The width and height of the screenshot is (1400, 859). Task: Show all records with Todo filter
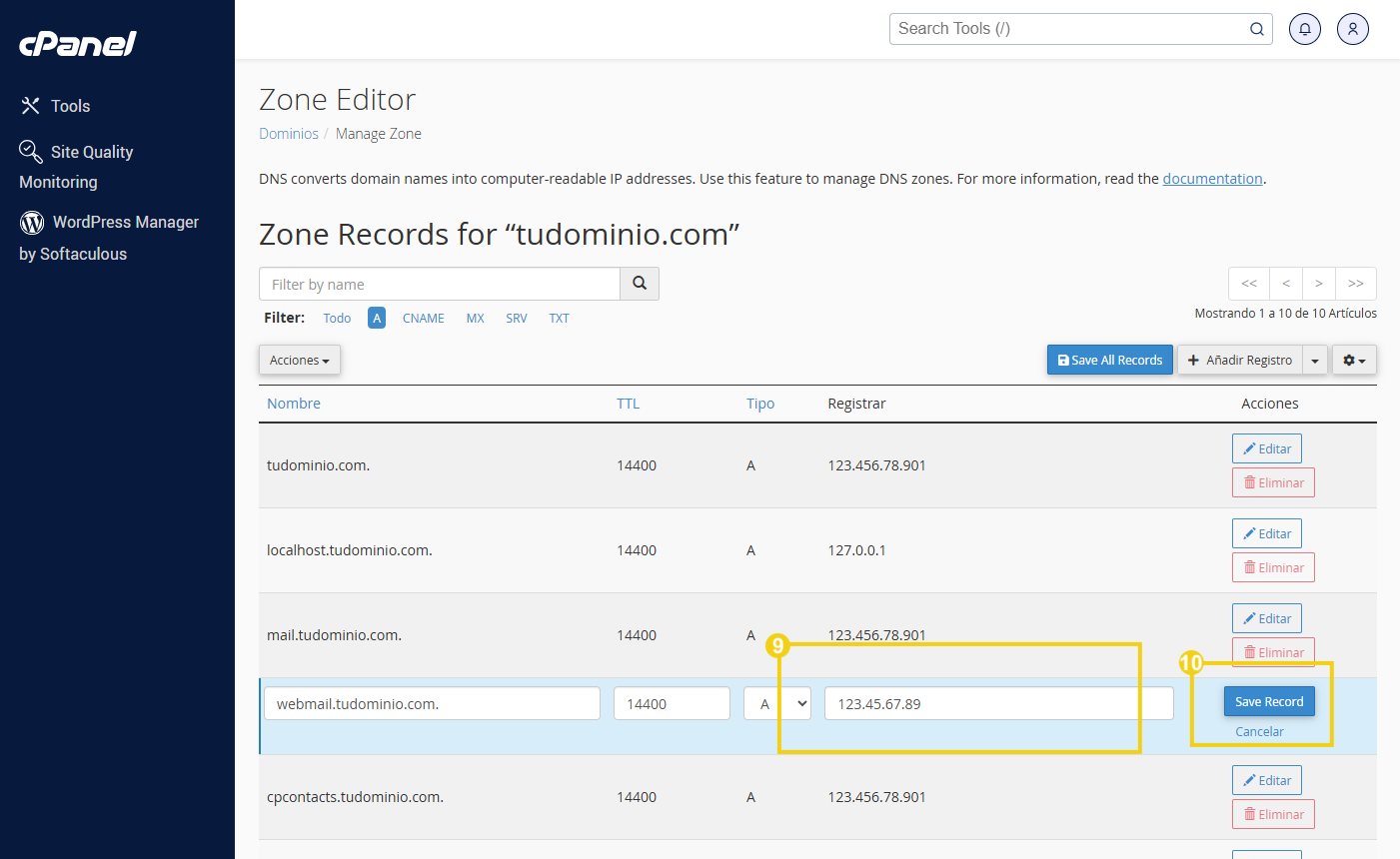pos(337,318)
